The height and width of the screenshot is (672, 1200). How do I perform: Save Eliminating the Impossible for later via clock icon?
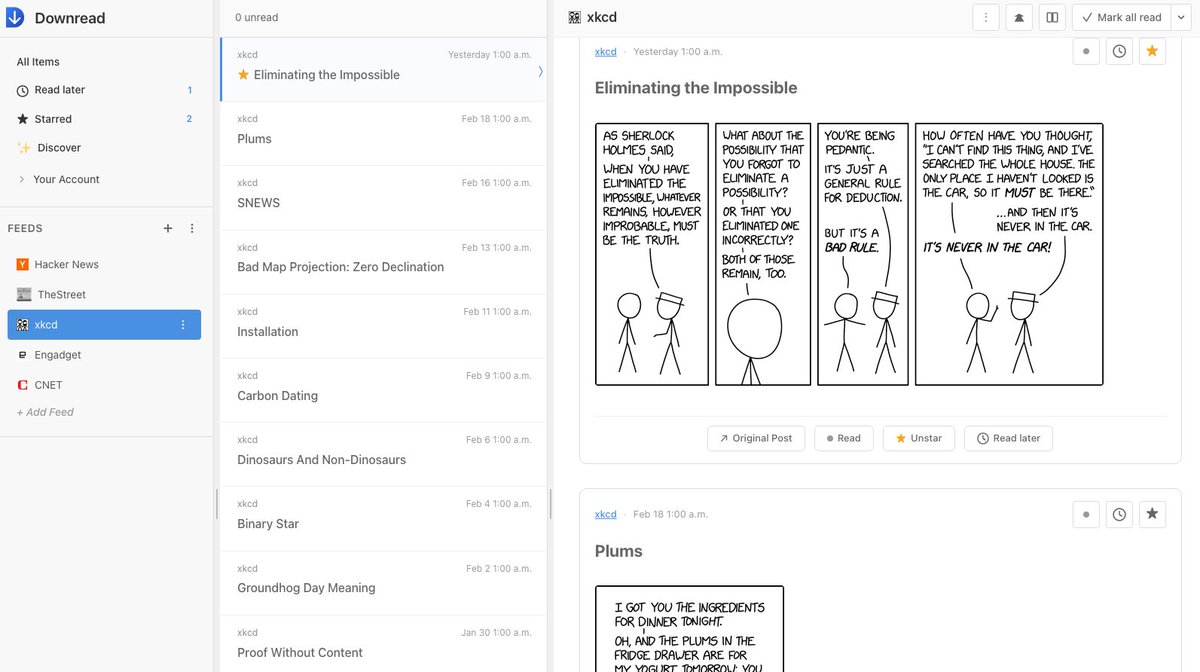pos(1119,51)
